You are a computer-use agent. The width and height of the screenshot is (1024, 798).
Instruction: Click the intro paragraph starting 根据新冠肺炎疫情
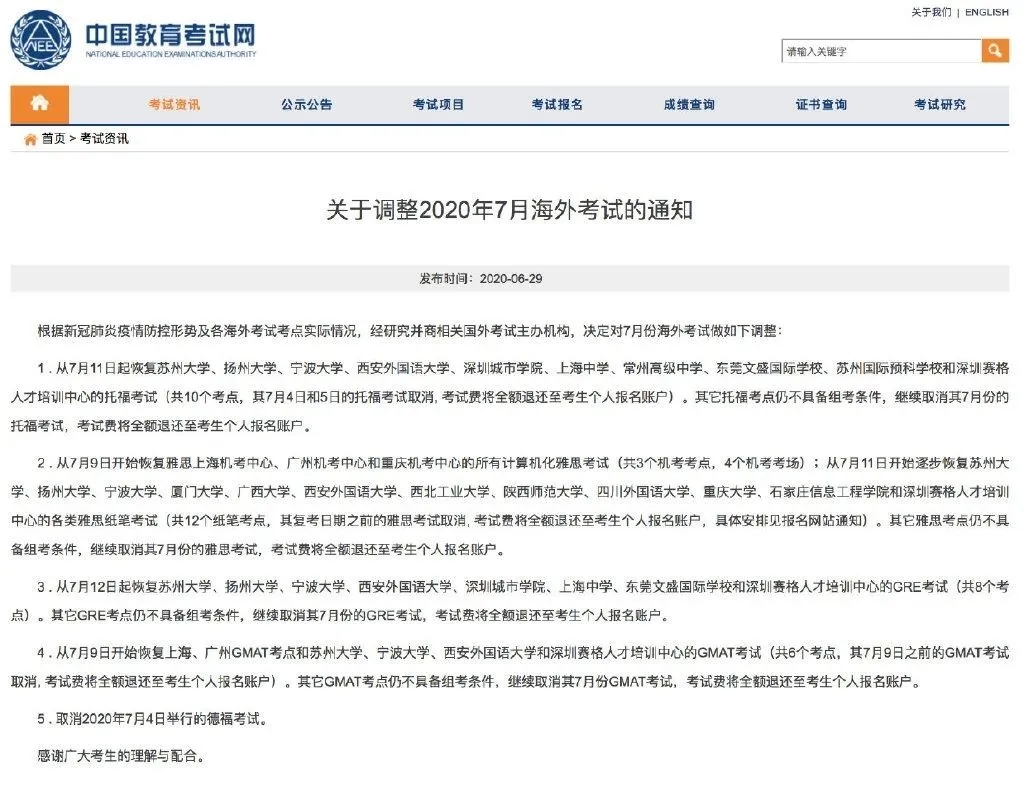(x=409, y=331)
